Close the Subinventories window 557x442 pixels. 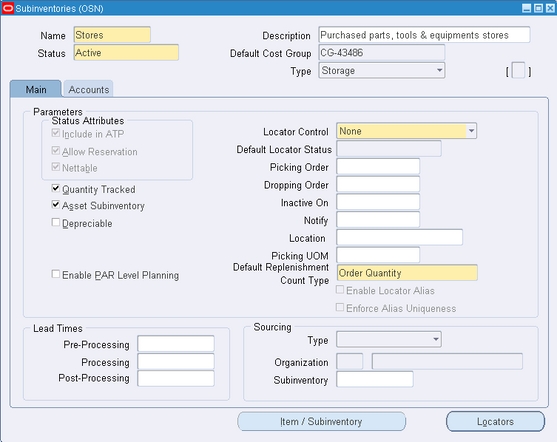tap(550, 8)
